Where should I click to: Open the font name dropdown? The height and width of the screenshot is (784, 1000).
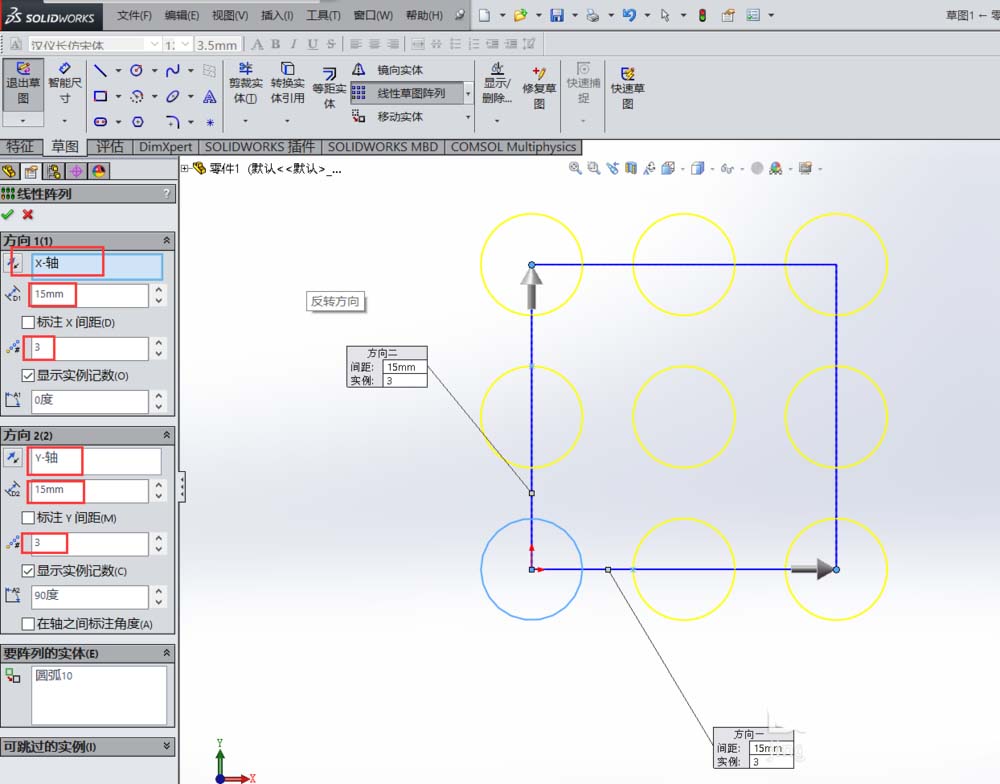click(156, 44)
